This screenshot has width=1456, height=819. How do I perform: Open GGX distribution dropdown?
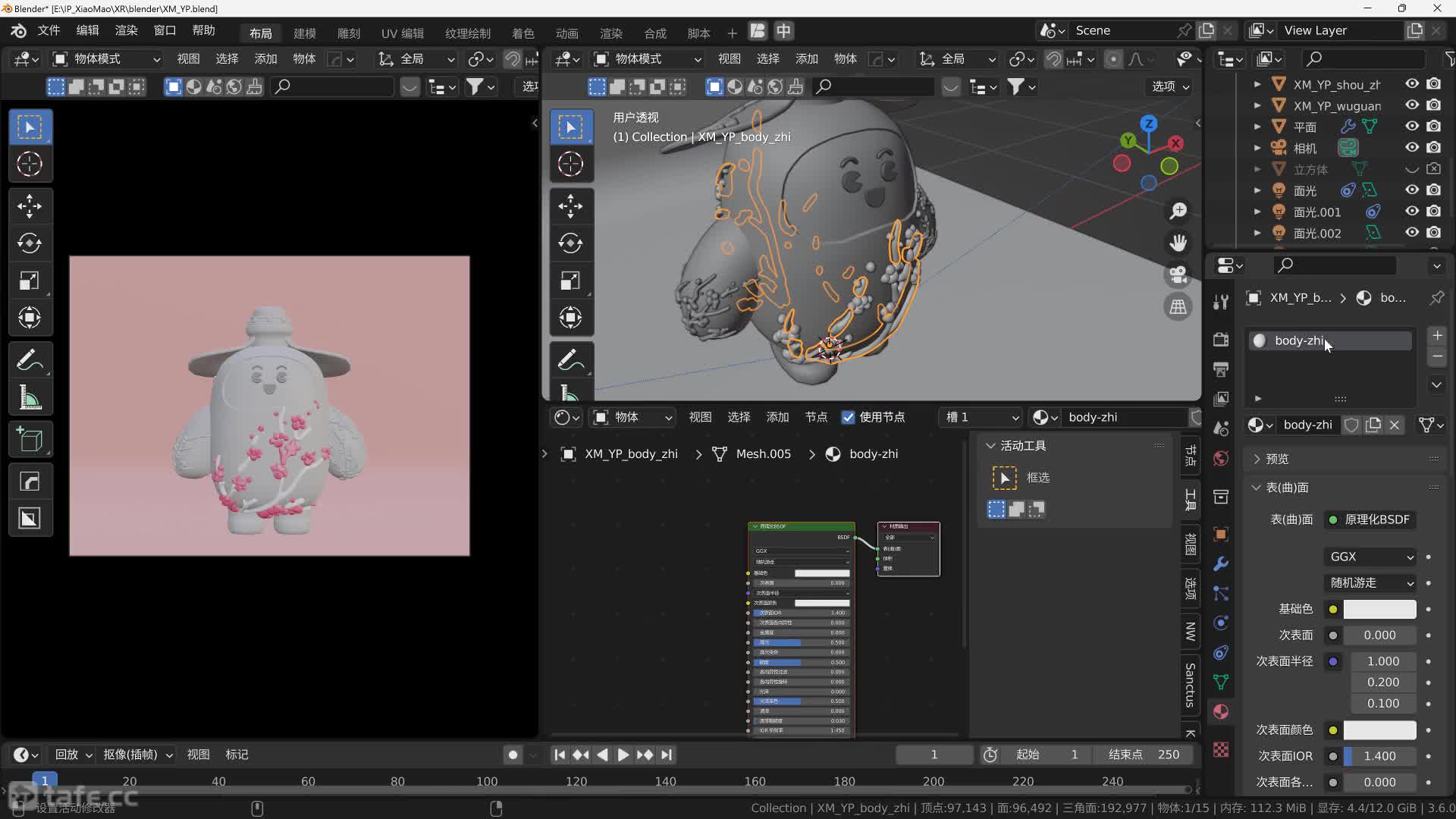1371,557
